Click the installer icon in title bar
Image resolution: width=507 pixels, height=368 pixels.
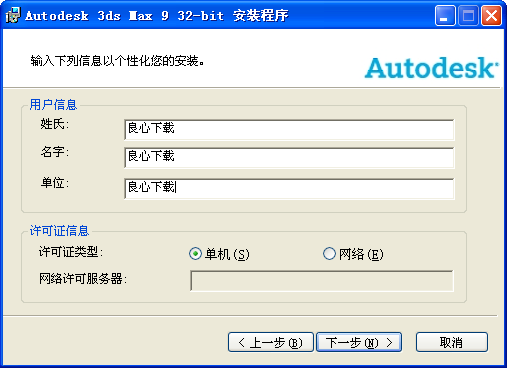13,15
